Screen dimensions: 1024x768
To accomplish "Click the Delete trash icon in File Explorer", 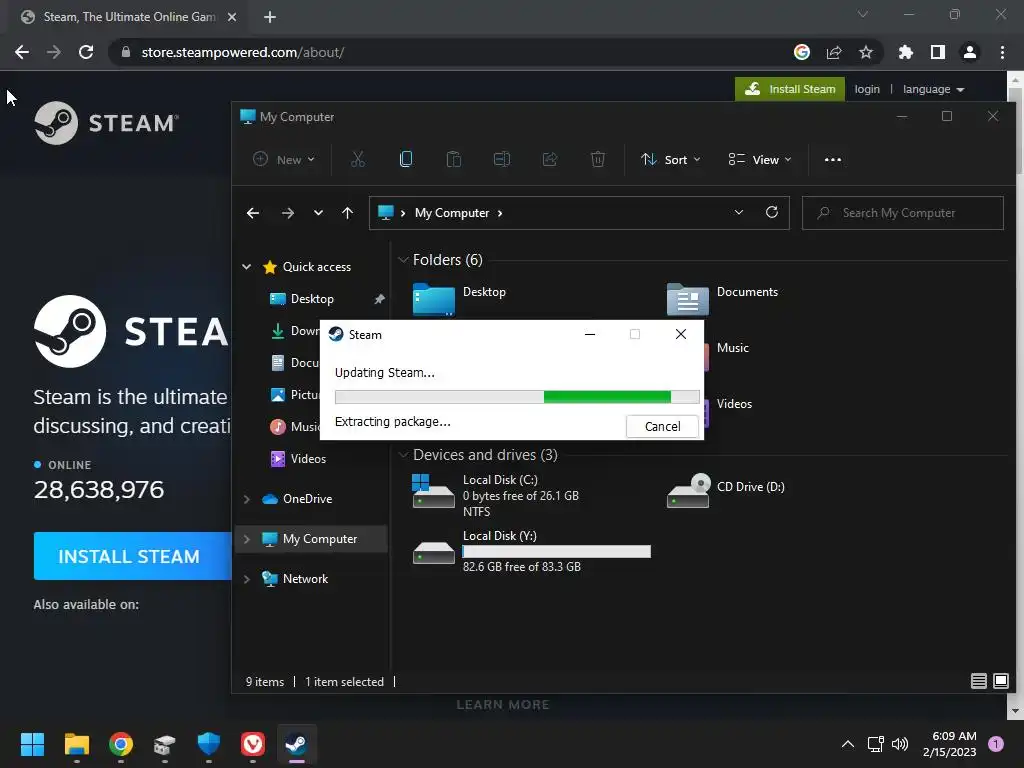I will pos(598,159).
